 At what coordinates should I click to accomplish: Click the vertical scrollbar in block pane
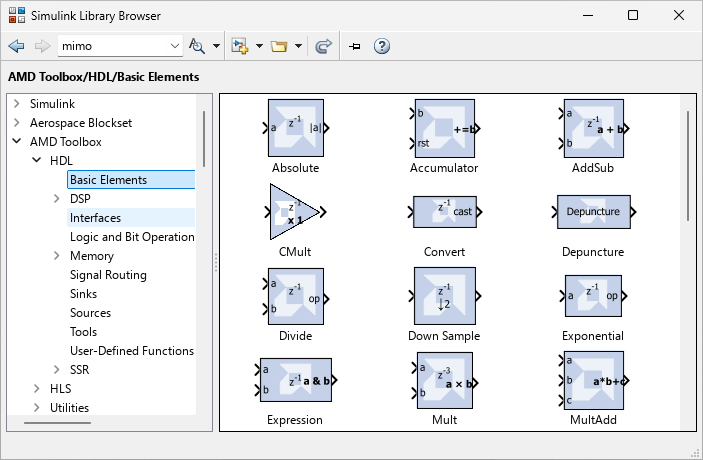[x=687, y=160]
